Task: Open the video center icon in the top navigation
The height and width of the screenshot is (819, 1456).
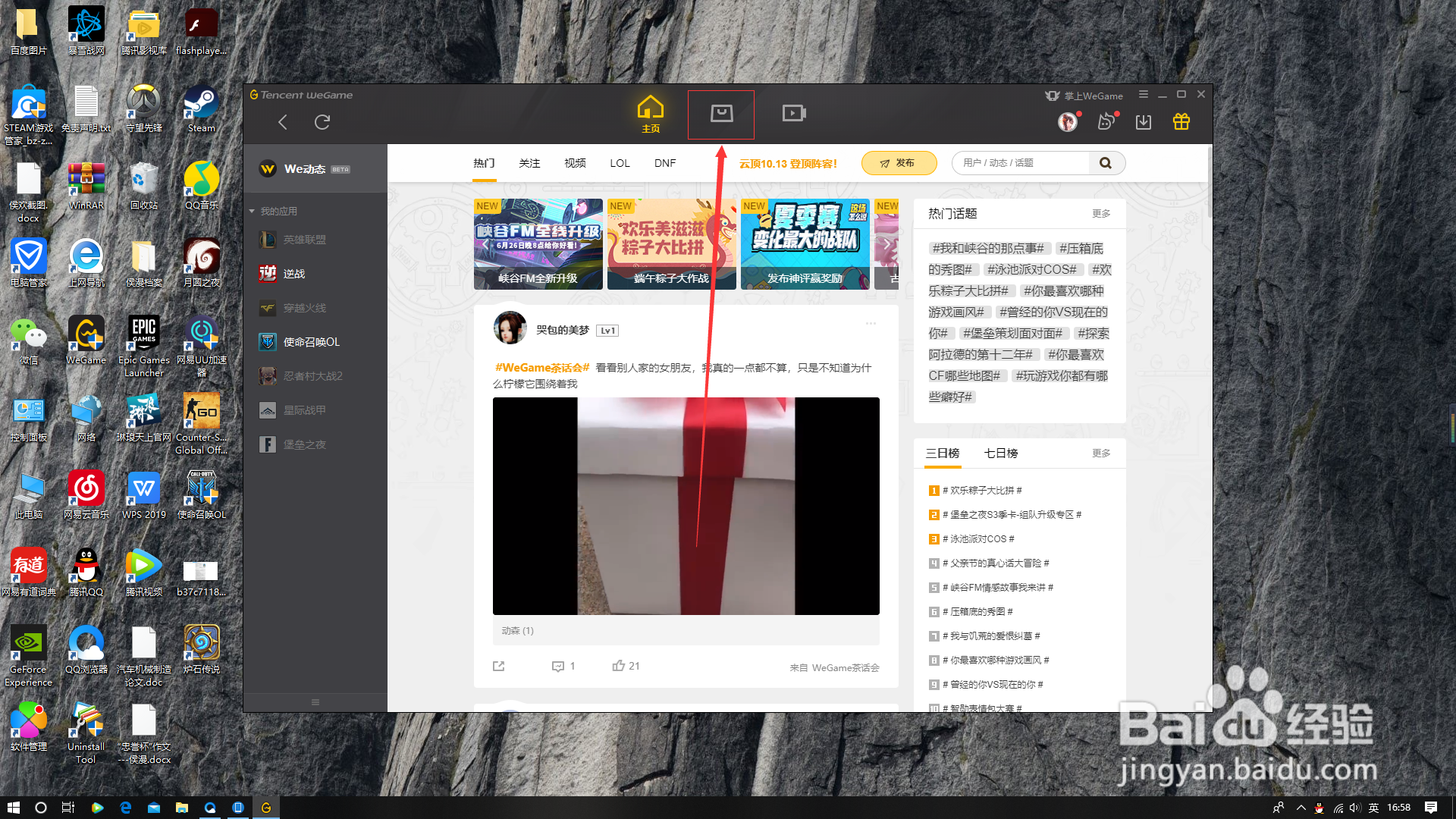Action: tap(793, 112)
